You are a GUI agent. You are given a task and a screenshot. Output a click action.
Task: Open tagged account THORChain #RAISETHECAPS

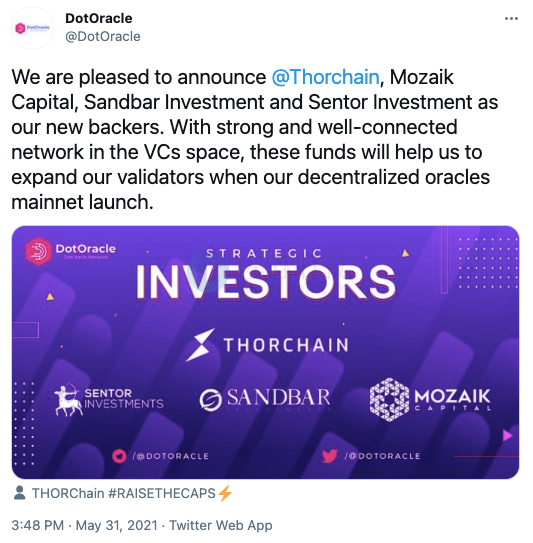click(132, 493)
